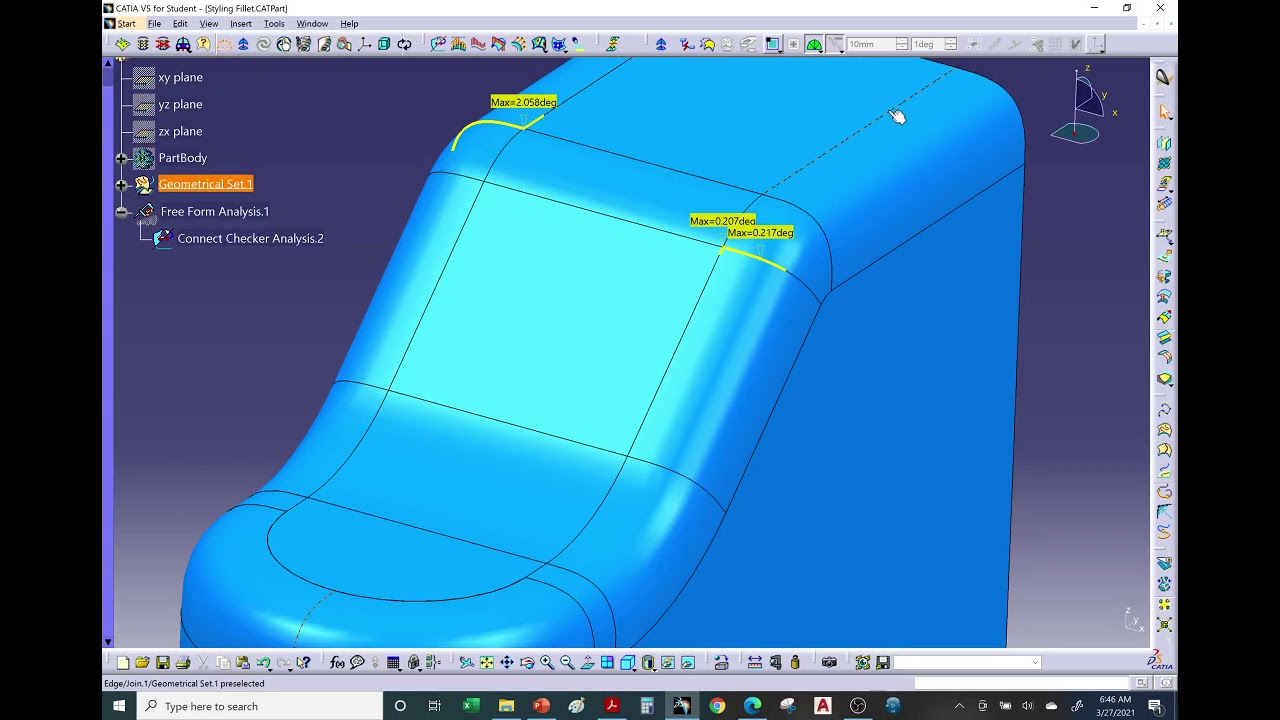This screenshot has height=720, width=1280.
Task: Select the Pan view tool
Action: [x=507, y=662]
